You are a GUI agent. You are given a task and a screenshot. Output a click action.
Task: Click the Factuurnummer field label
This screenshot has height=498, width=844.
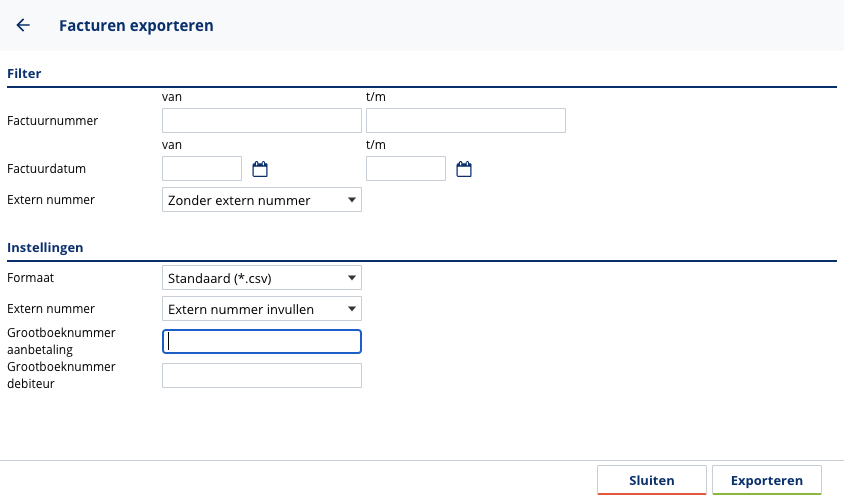click(x=53, y=121)
